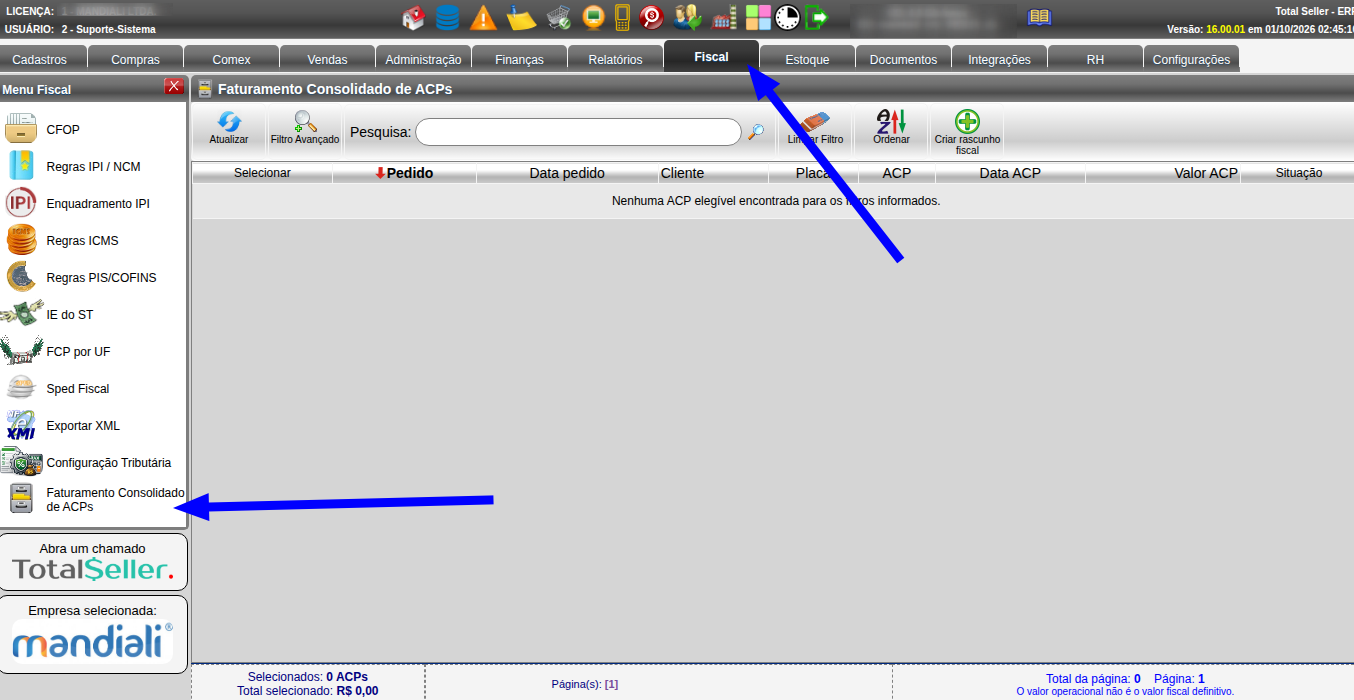Image resolution: width=1354 pixels, height=700 pixels.
Task: Click the clock icon in top bar
Action: pyautogui.click(x=788, y=17)
